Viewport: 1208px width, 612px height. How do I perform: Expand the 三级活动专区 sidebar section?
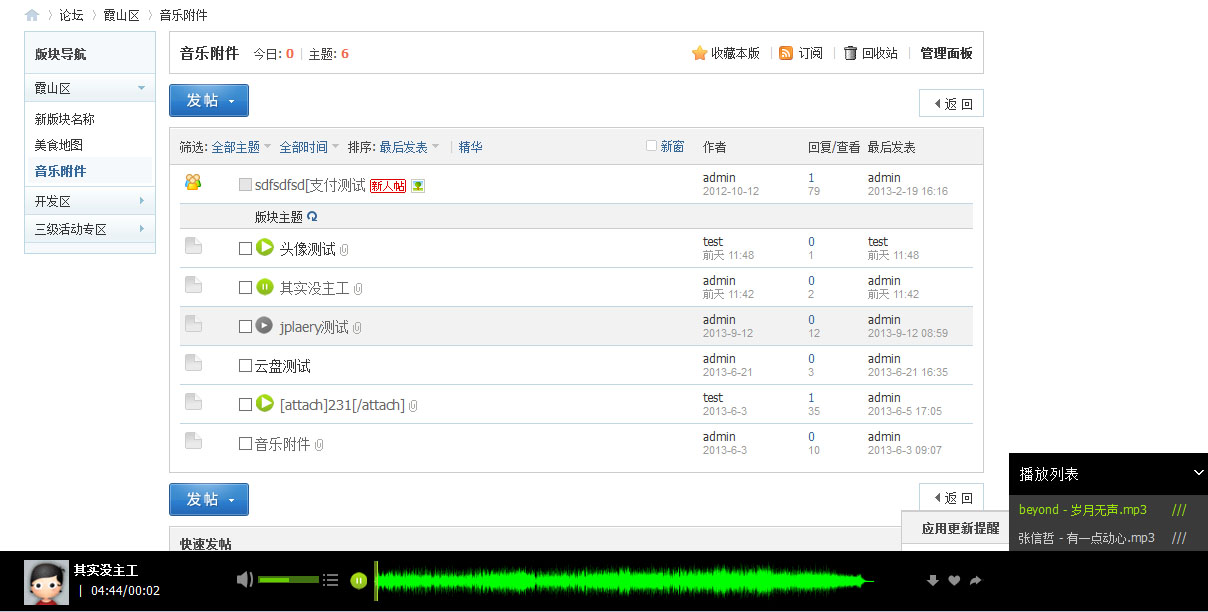pos(142,229)
